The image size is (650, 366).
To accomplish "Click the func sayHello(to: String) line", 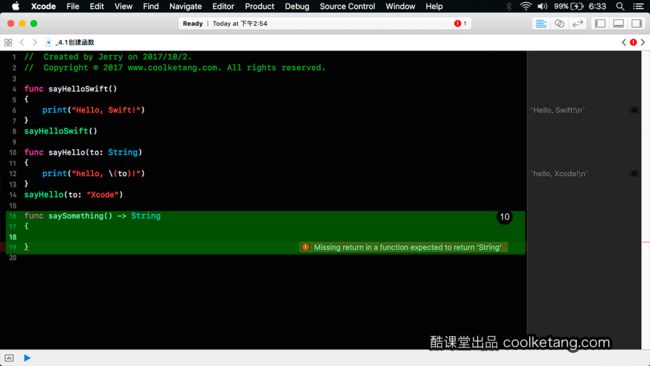I will point(83,153).
